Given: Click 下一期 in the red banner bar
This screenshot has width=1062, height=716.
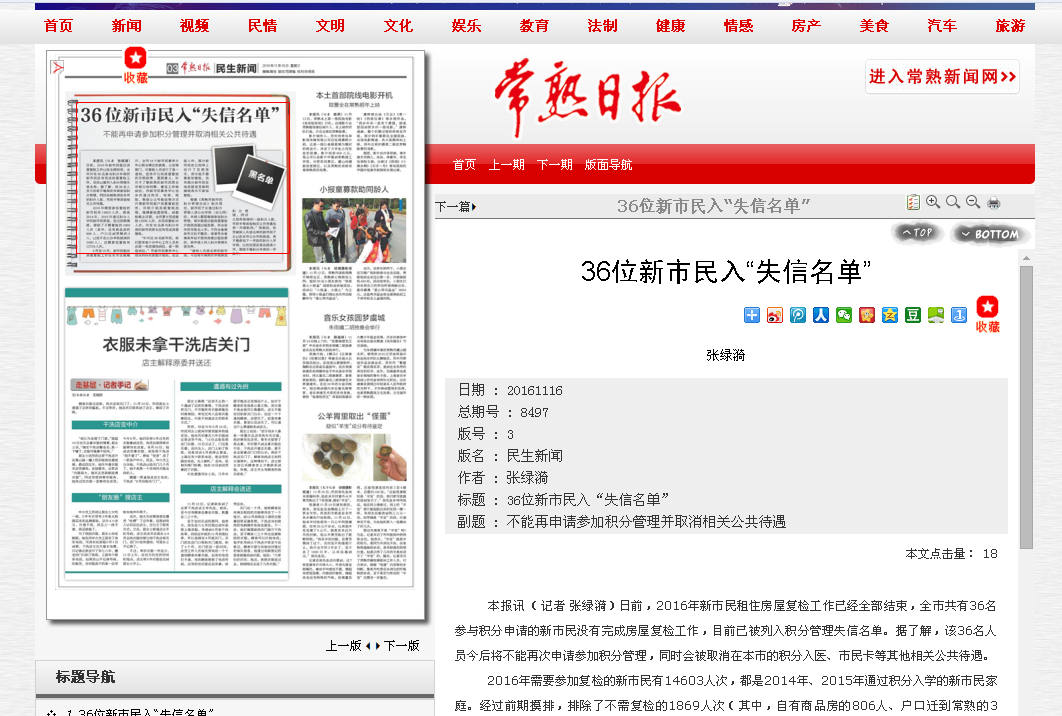Looking at the screenshot, I should [x=555, y=165].
